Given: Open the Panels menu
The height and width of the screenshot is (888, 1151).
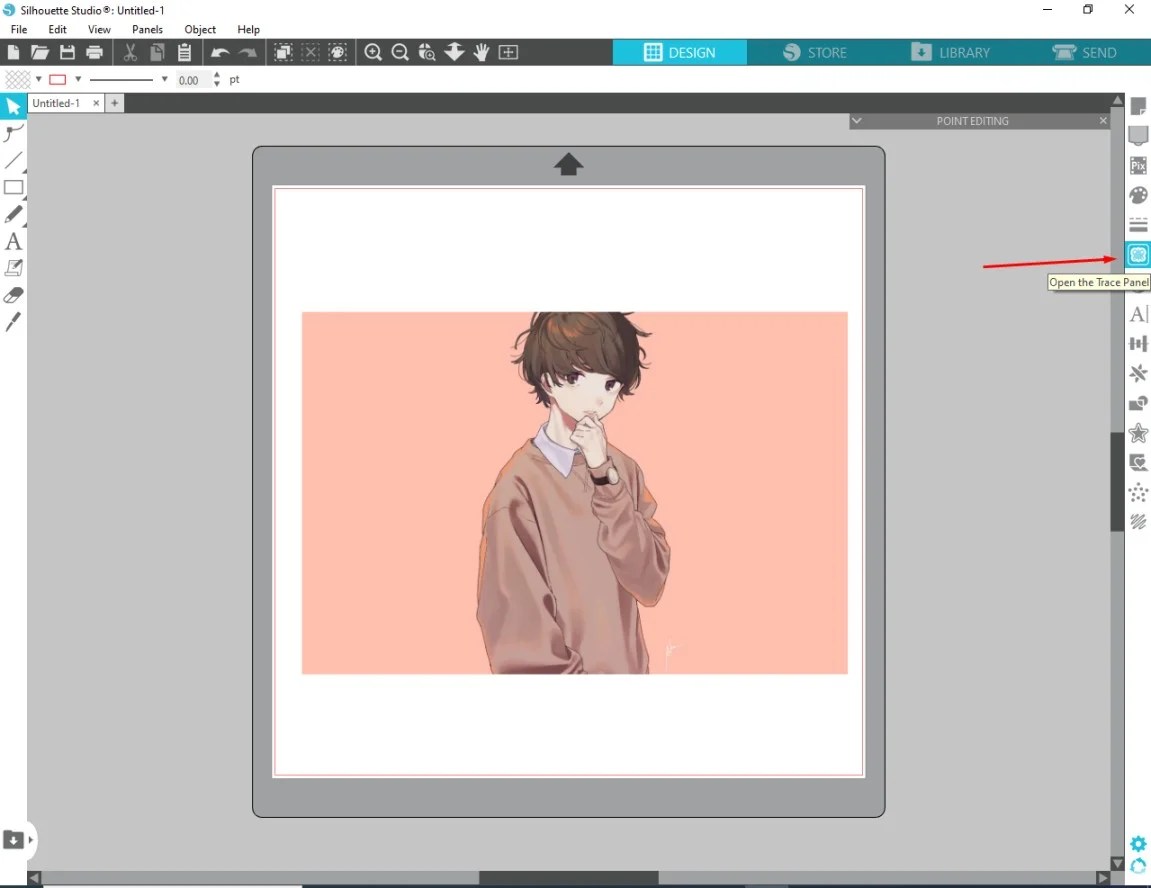Looking at the screenshot, I should point(147,29).
